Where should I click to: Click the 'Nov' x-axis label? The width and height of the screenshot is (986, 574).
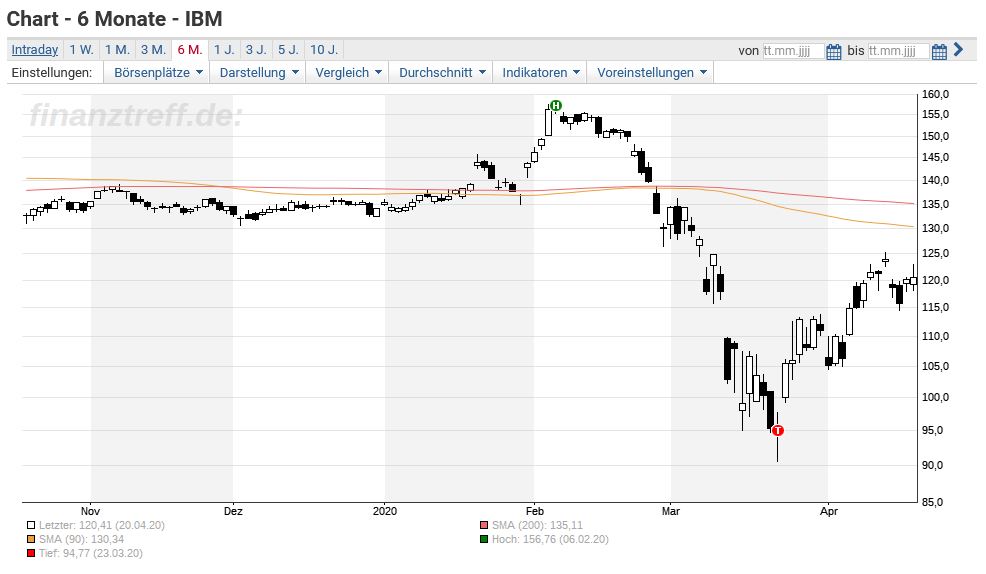point(90,511)
